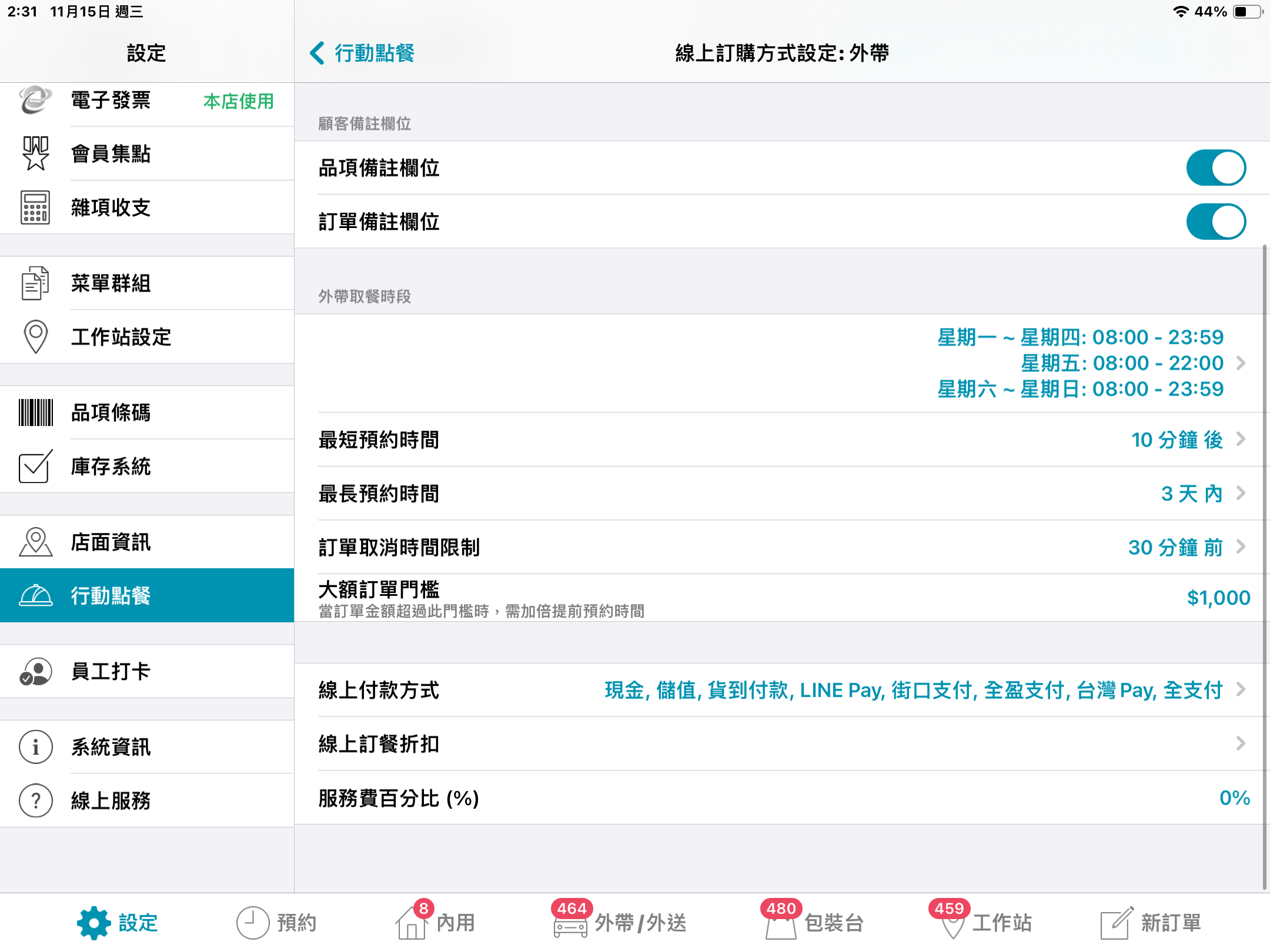This screenshot has width=1270, height=952.
Task: Expand the 外帶取餐時段 schedule row
Action: coord(782,363)
